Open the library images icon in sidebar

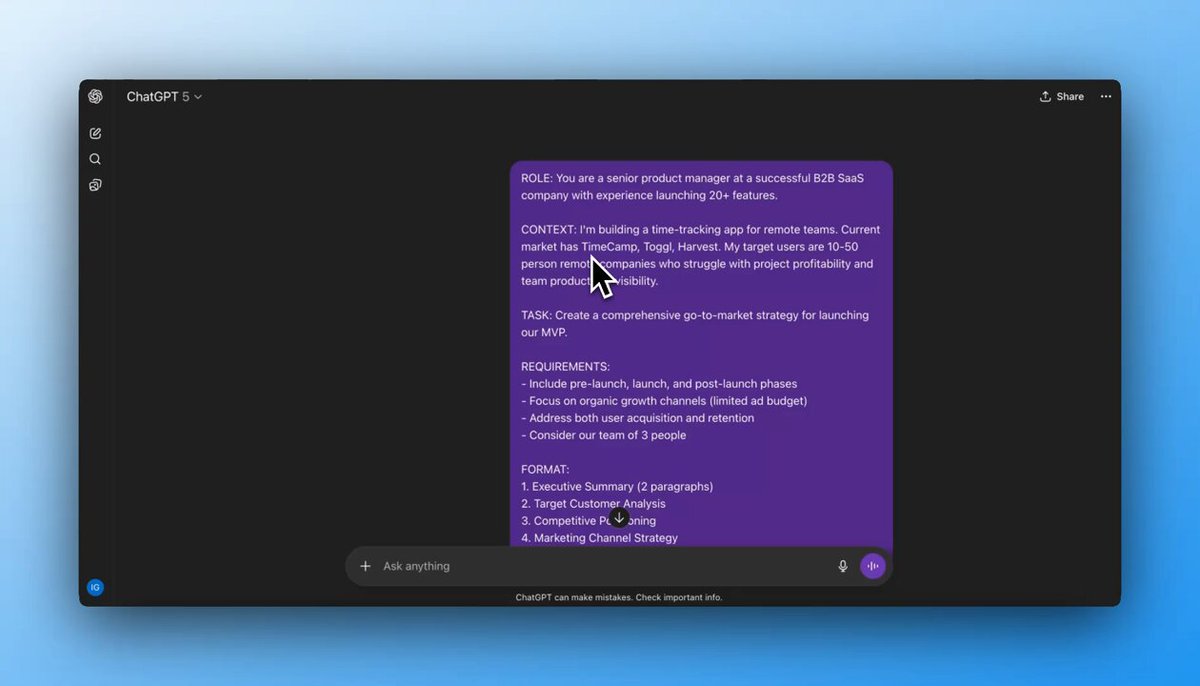tap(95, 185)
